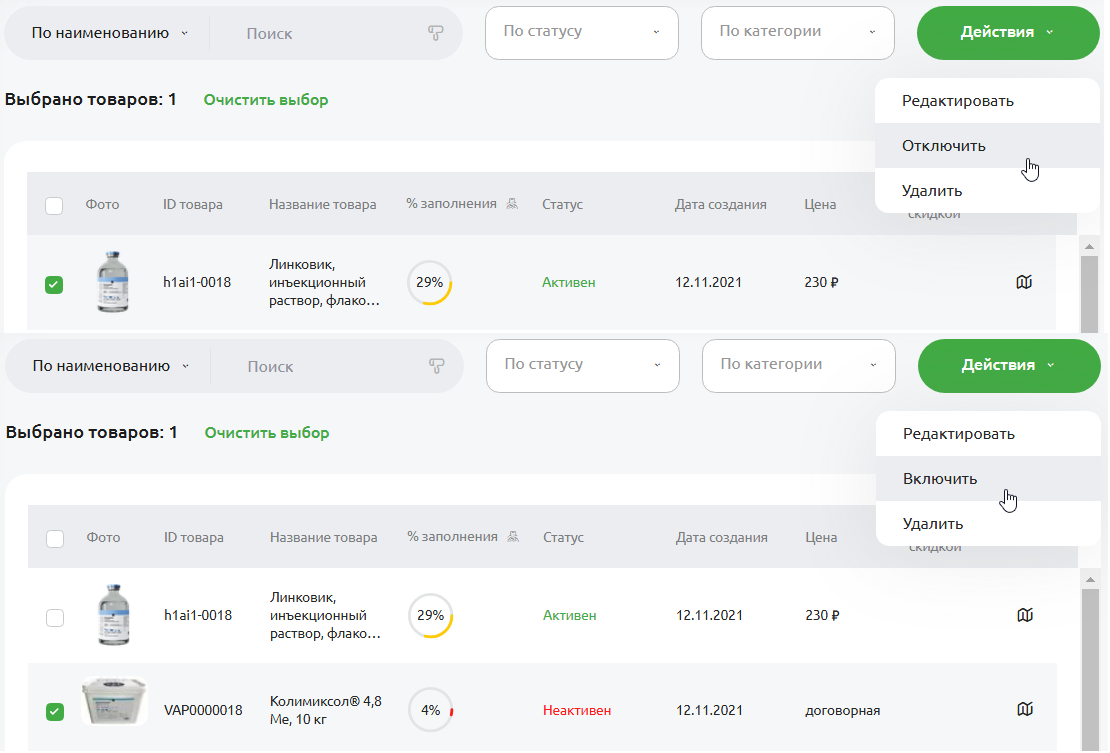Click scroll-up arrow of the upper table scrollbar
1110x753 pixels.
pos(1089,246)
